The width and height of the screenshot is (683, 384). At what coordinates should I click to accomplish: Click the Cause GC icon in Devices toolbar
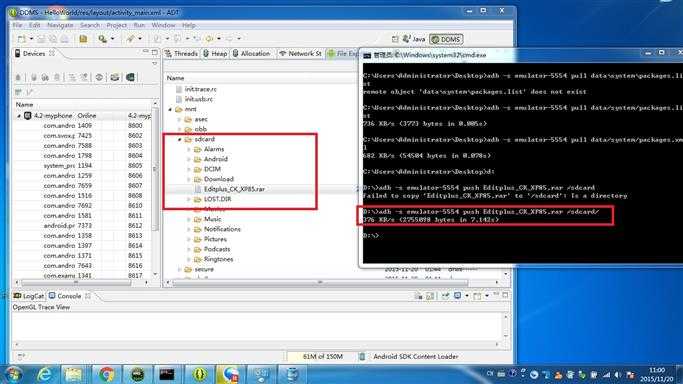point(57,77)
